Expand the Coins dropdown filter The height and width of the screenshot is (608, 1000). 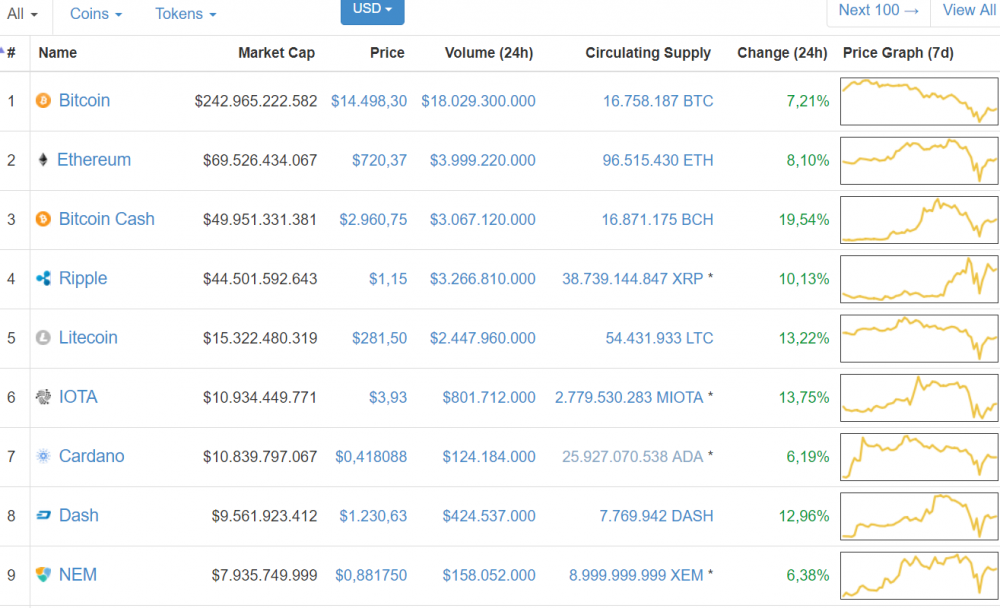pyautogui.click(x=96, y=14)
